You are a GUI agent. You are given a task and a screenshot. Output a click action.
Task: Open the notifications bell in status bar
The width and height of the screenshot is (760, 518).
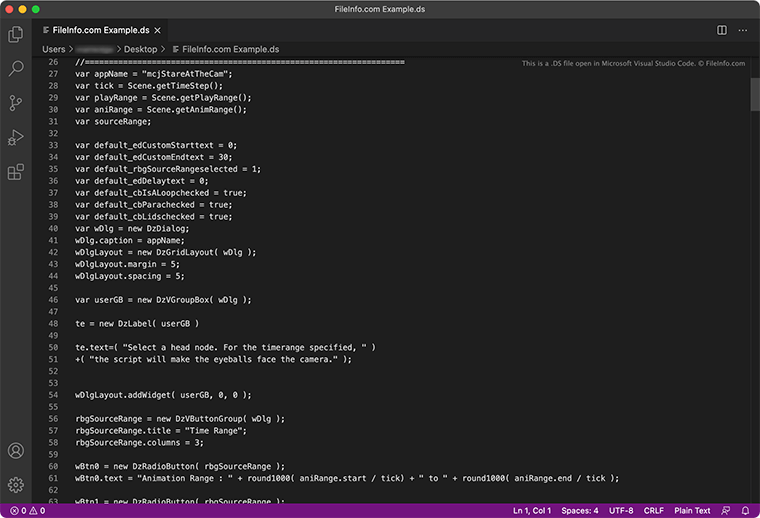[x=746, y=511]
